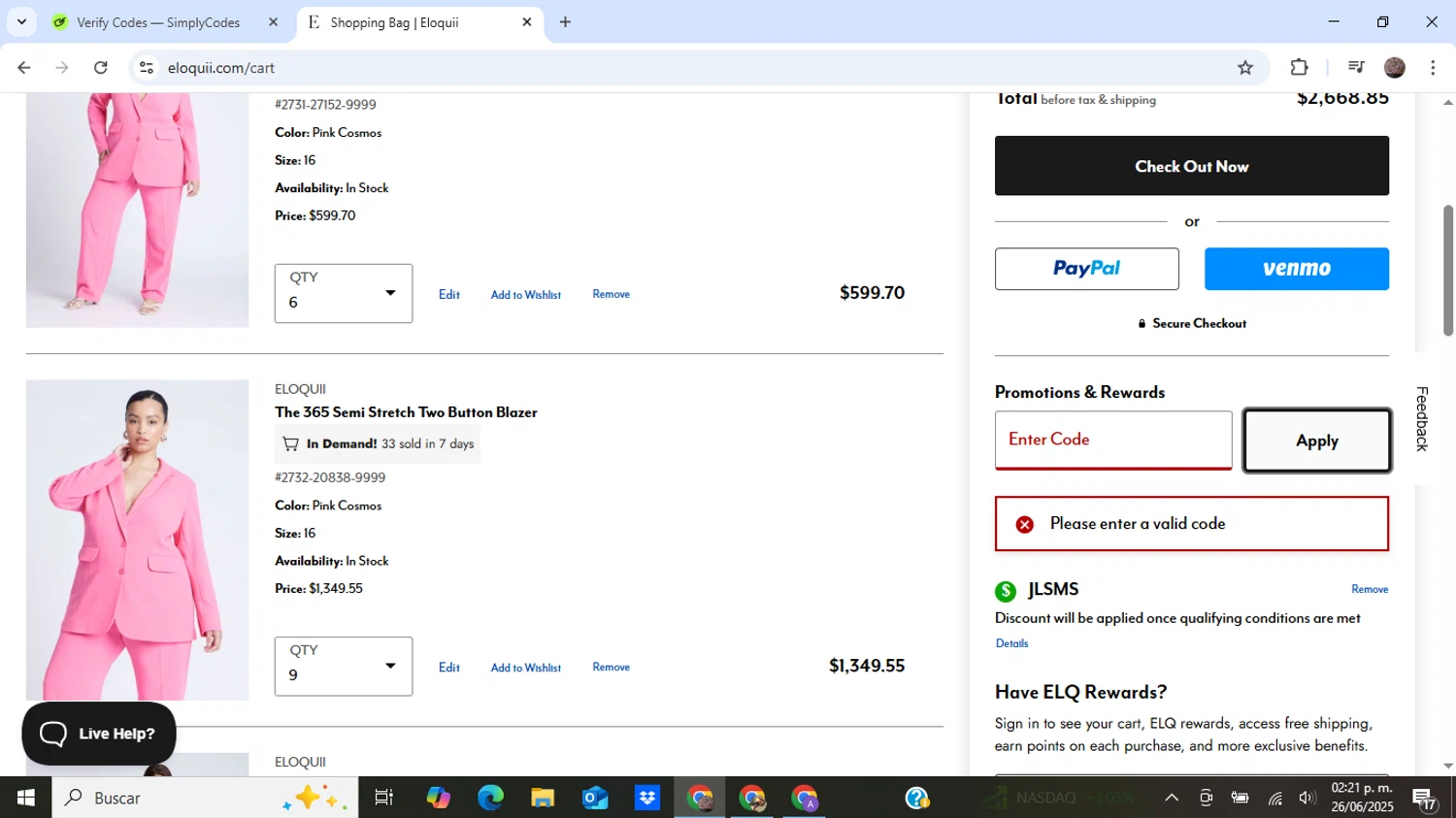Open site information icon in address bar

(x=147, y=67)
